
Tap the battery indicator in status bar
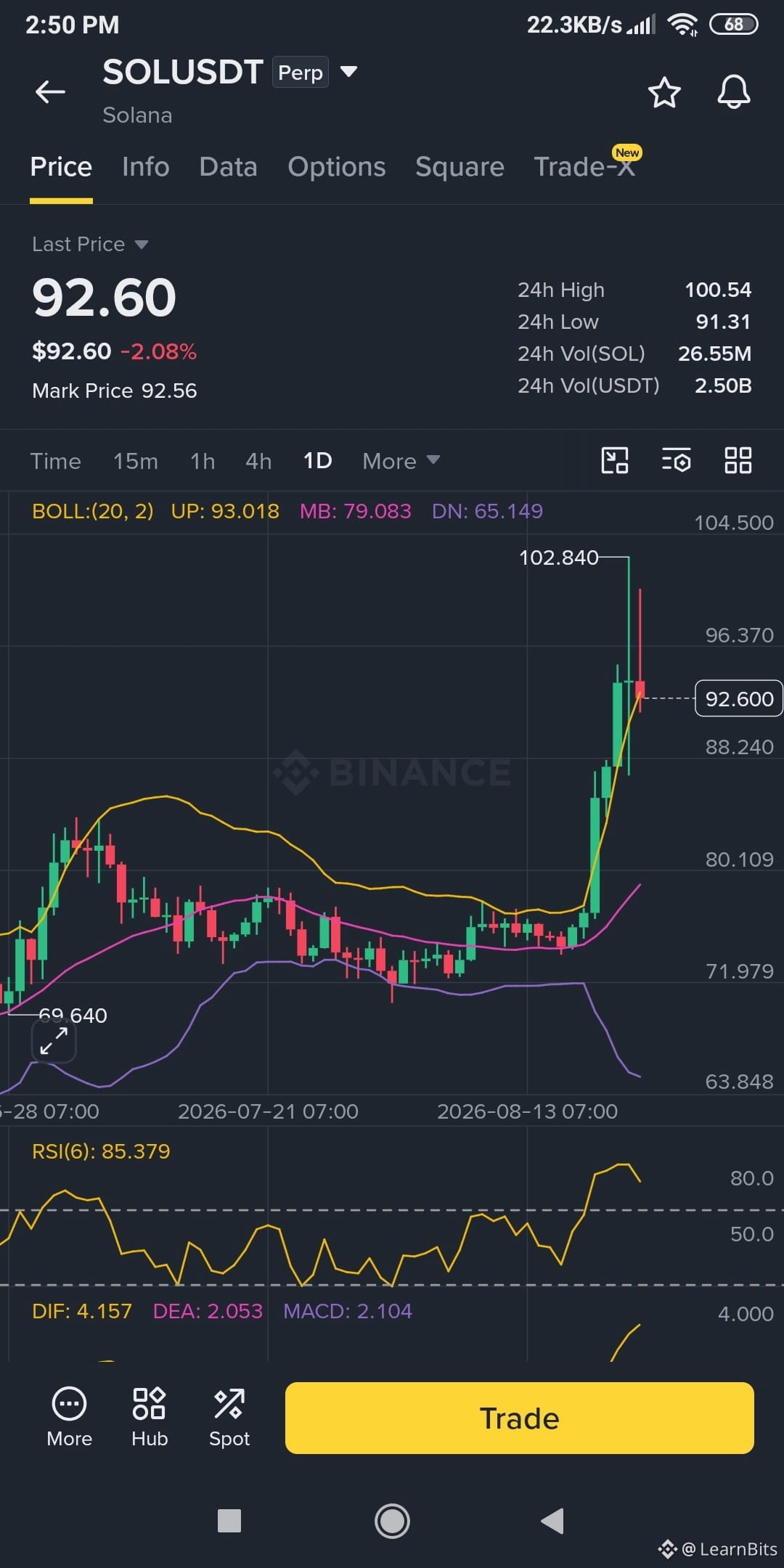pos(734,25)
